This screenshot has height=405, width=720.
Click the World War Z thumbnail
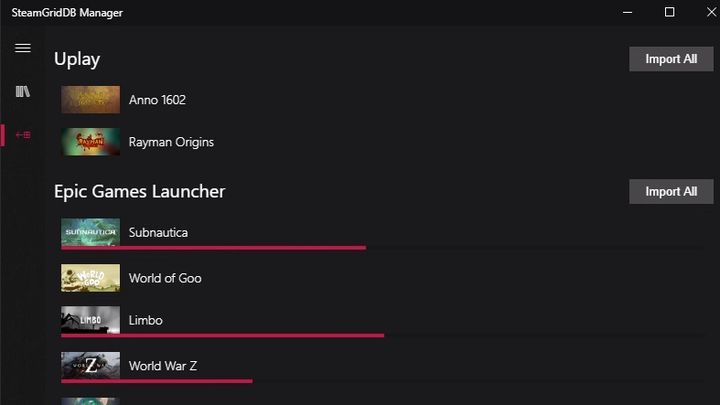pyautogui.click(x=90, y=366)
